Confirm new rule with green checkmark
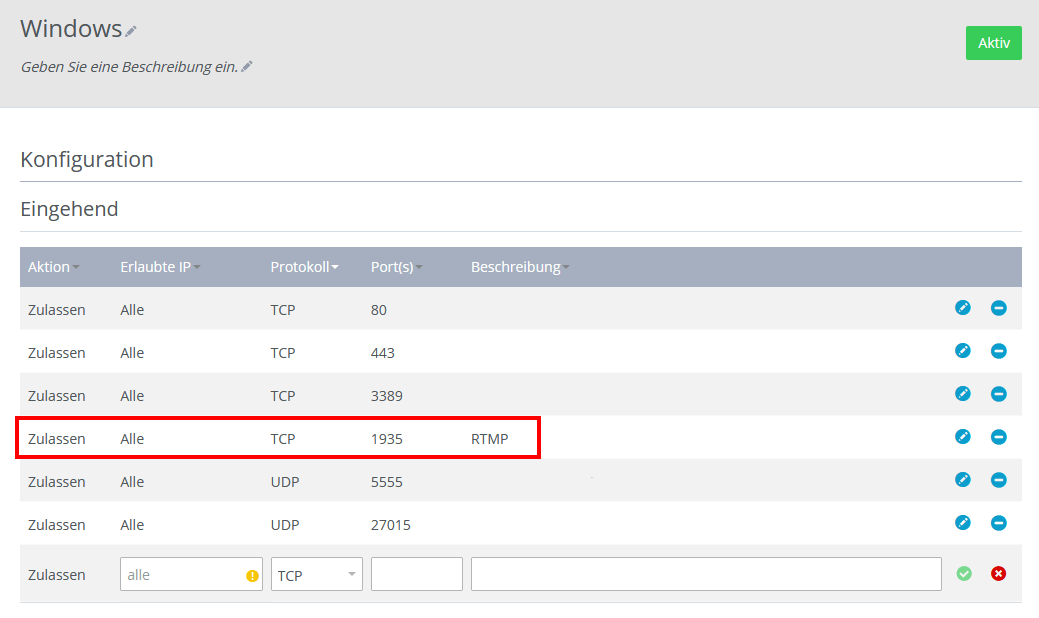The height and width of the screenshot is (618, 1039). 964,574
